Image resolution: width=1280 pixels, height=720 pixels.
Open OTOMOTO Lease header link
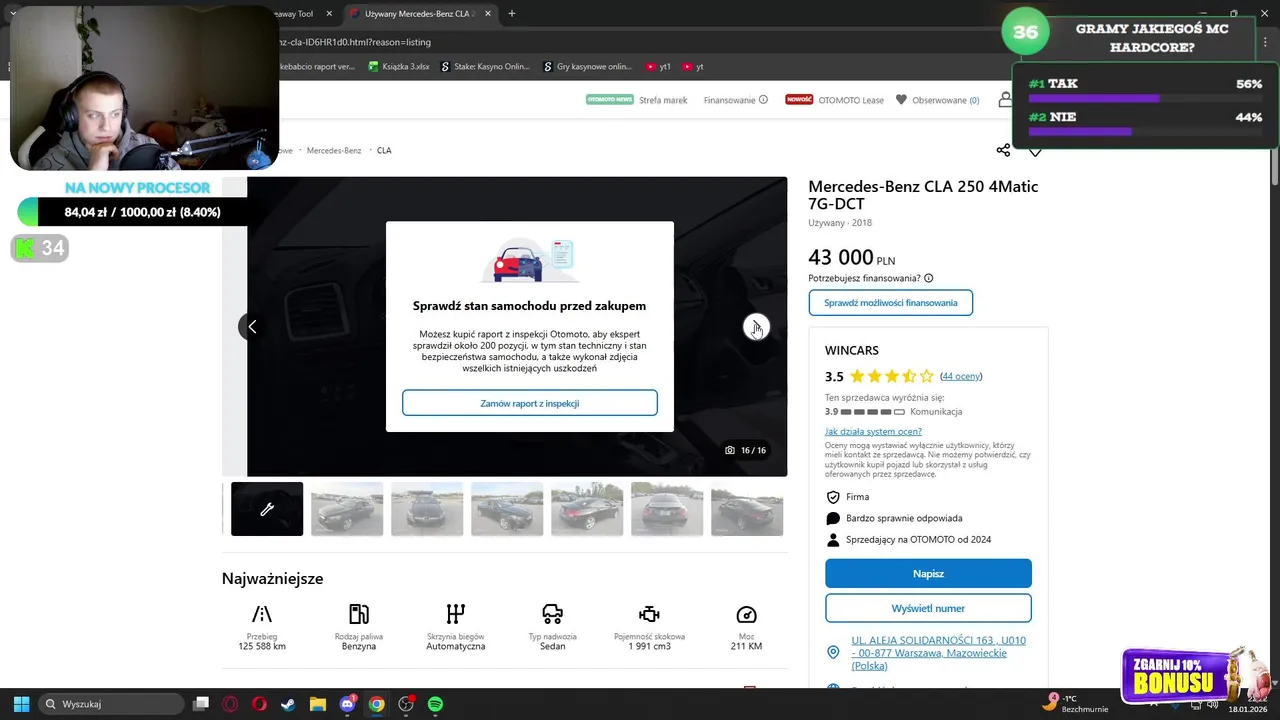(851, 100)
